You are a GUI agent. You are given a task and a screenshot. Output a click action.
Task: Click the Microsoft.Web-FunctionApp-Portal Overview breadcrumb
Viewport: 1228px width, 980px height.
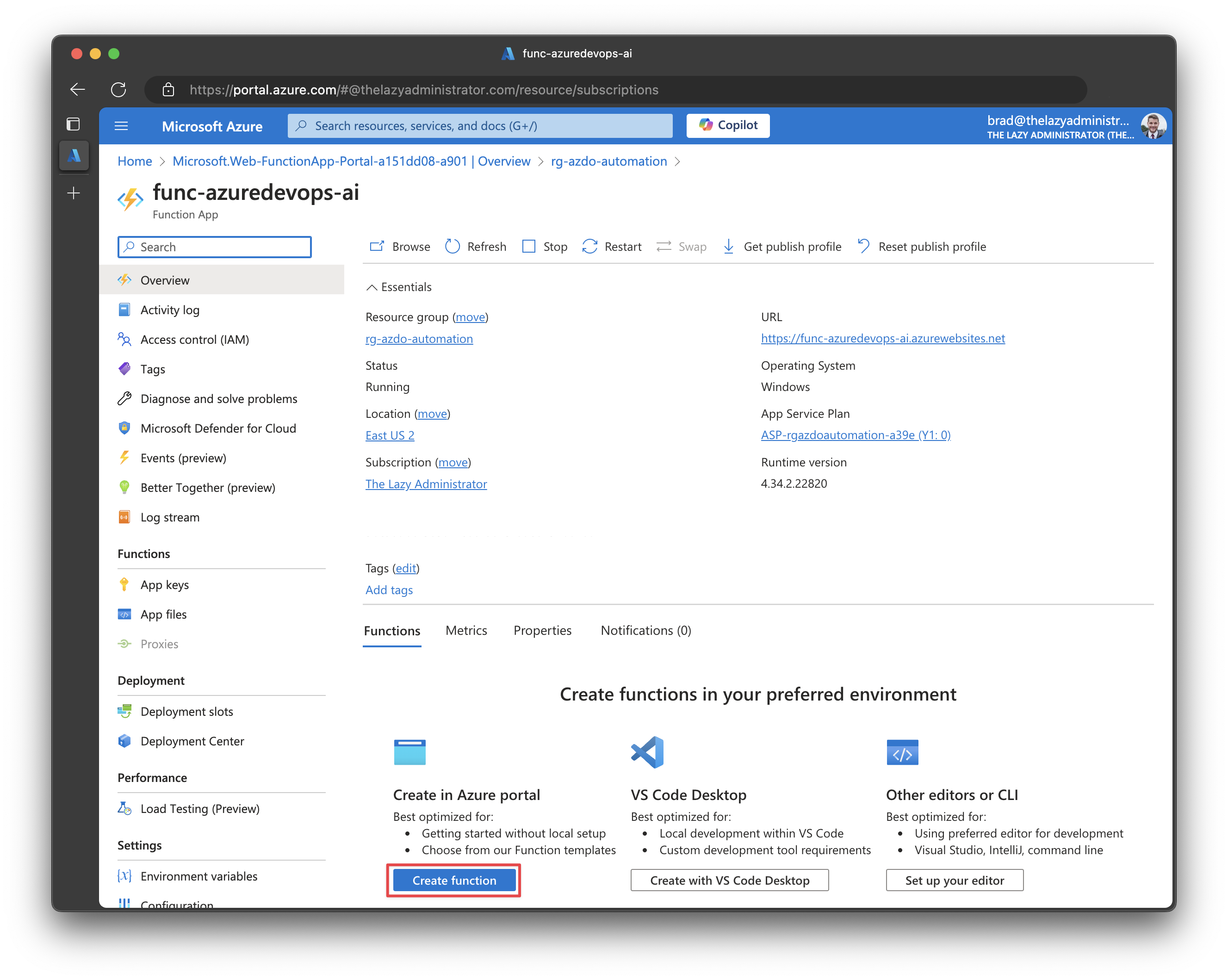(x=351, y=161)
